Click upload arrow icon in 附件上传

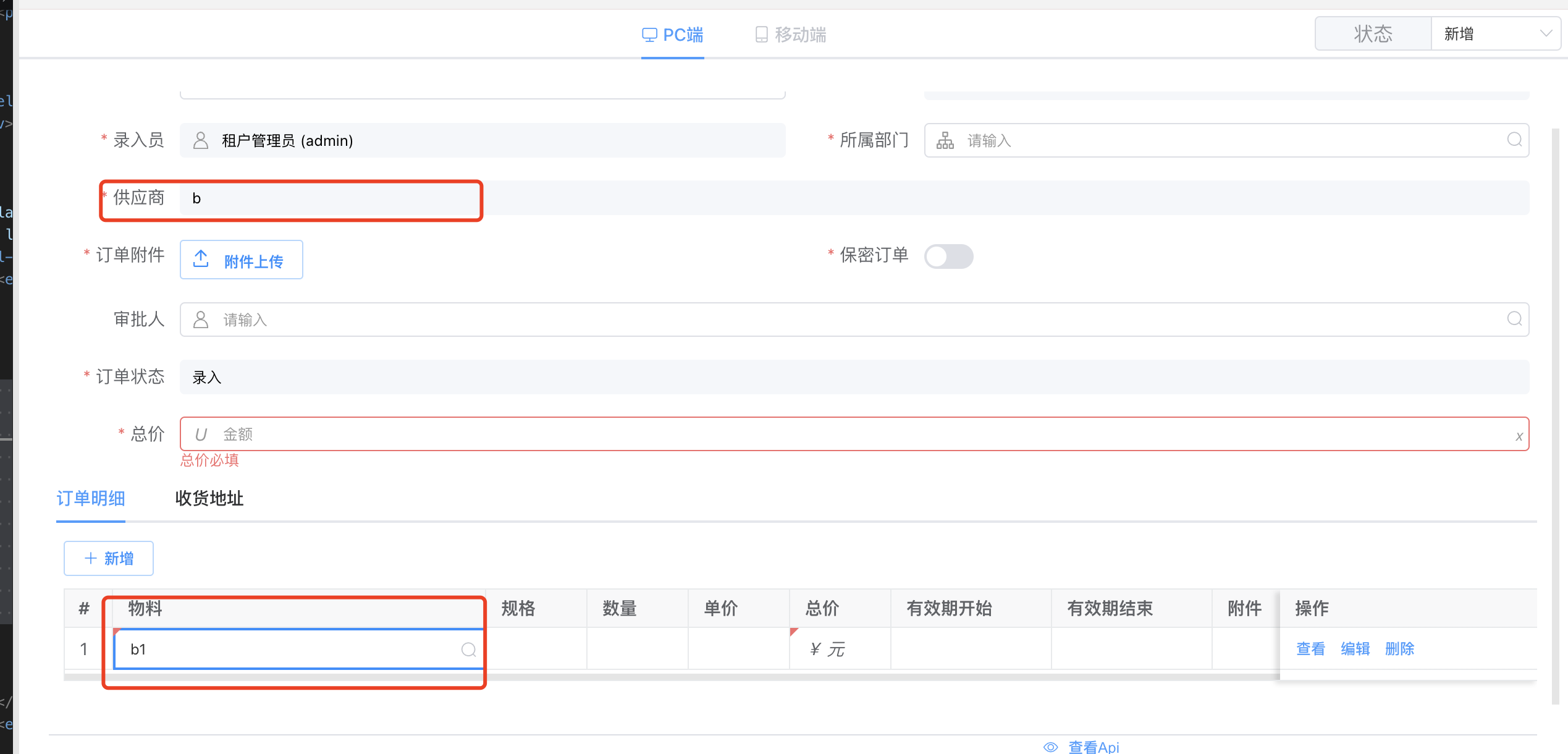201,259
